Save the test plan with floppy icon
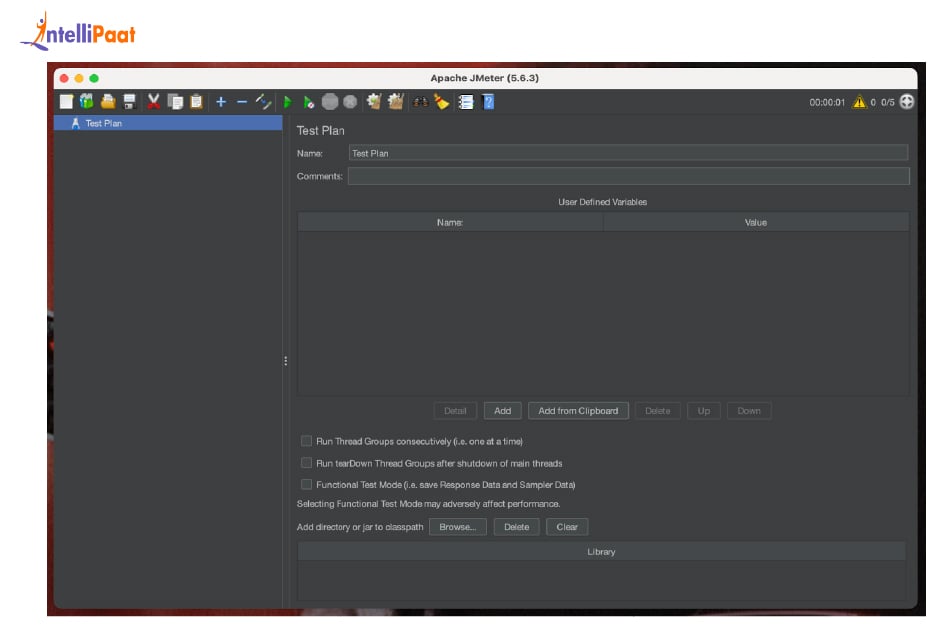 coord(129,102)
